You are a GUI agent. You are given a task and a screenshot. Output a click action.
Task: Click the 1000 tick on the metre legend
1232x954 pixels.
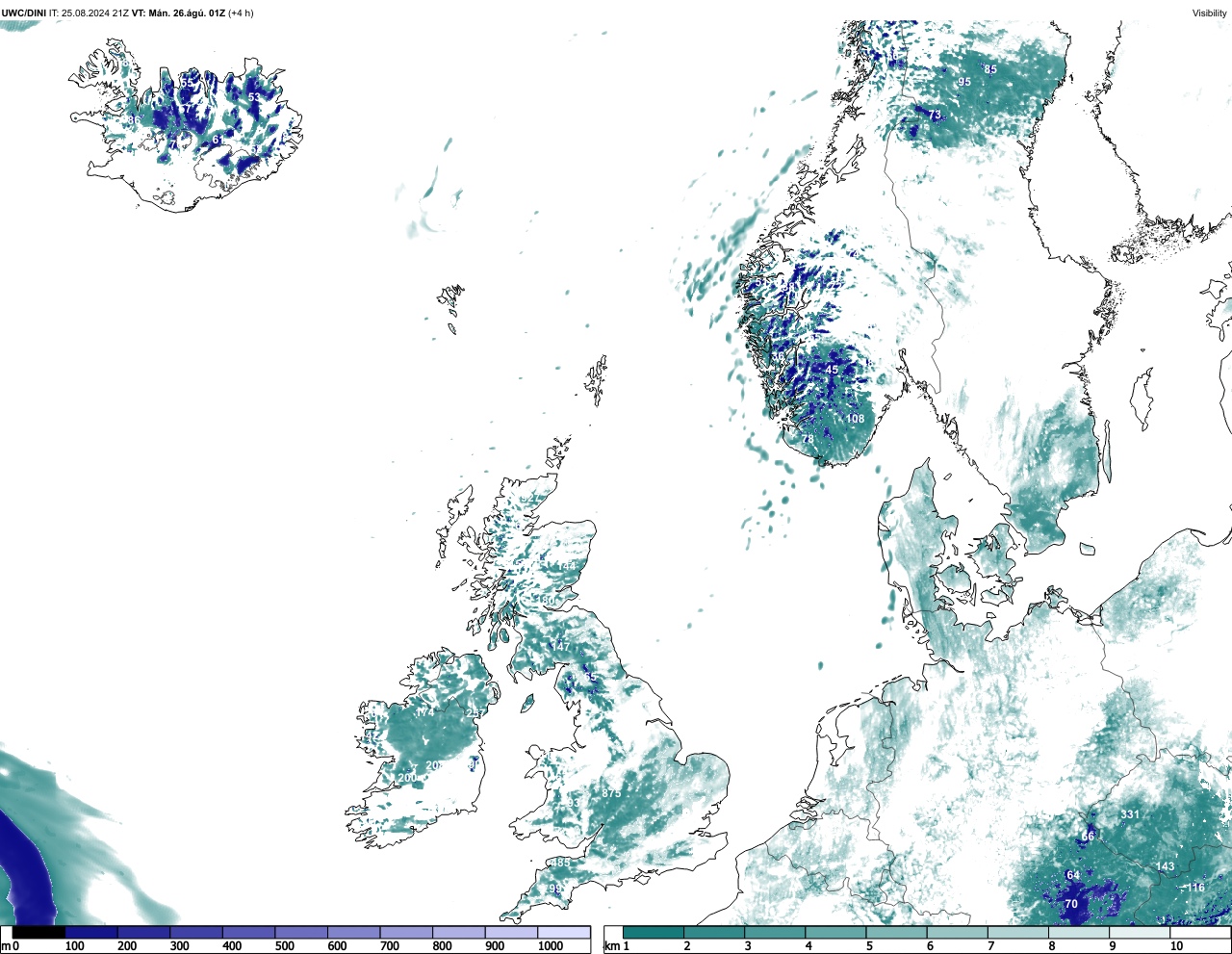pos(551,946)
